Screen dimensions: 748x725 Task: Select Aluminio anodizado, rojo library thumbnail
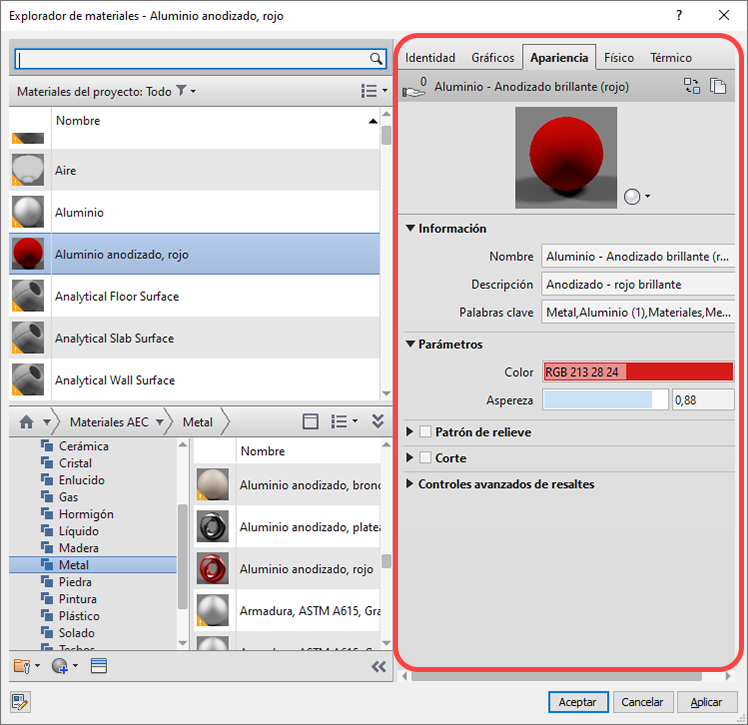pyautogui.click(x=213, y=568)
